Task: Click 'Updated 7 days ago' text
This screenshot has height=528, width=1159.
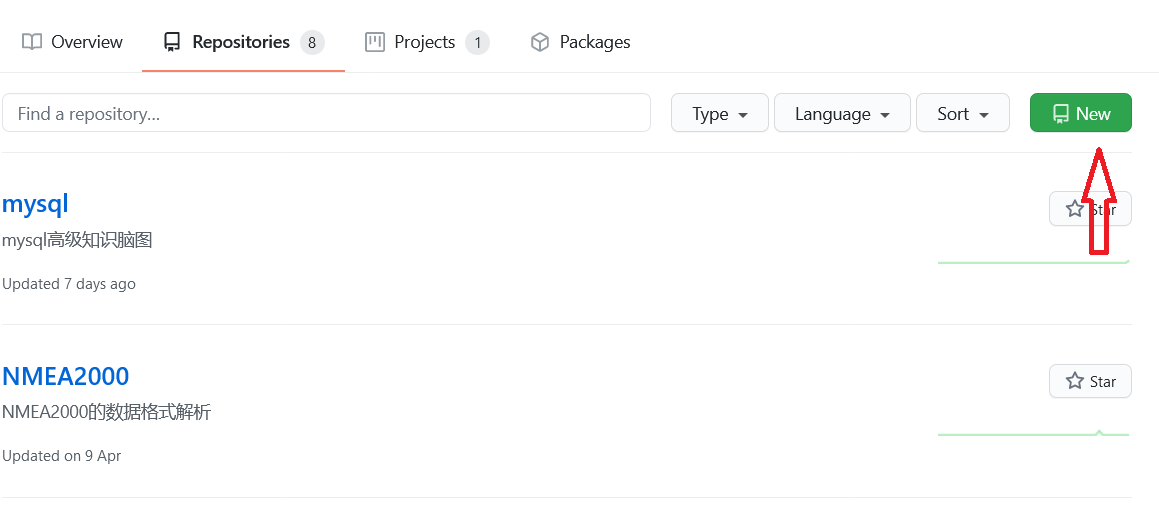Action: tap(69, 284)
